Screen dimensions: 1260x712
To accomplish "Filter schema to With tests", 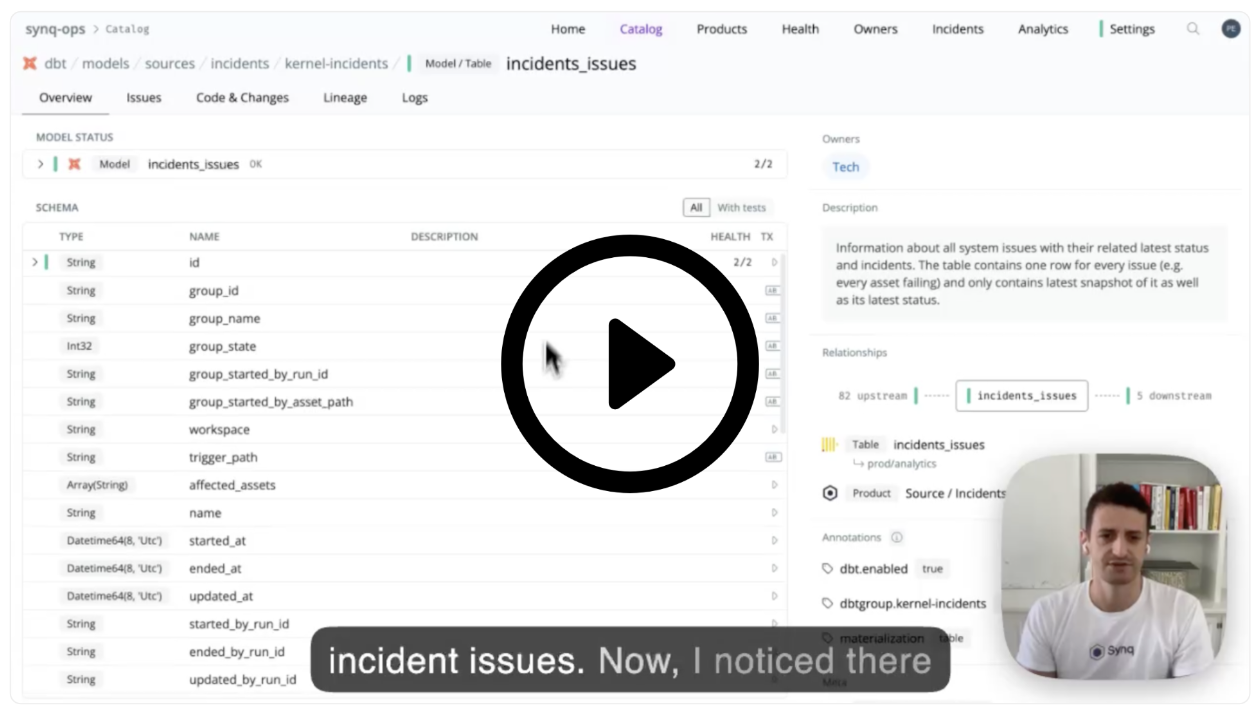I will click(741, 207).
